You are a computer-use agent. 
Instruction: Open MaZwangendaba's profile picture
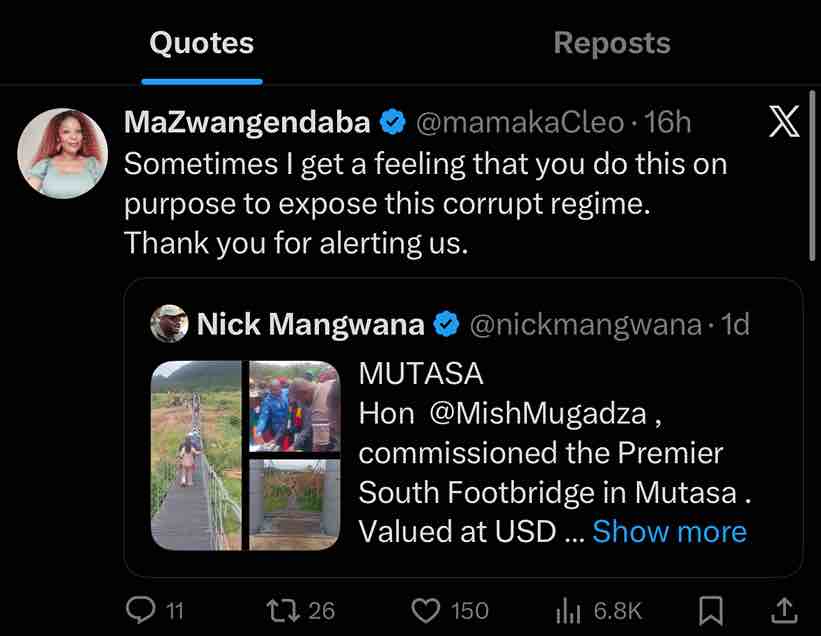(62, 153)
